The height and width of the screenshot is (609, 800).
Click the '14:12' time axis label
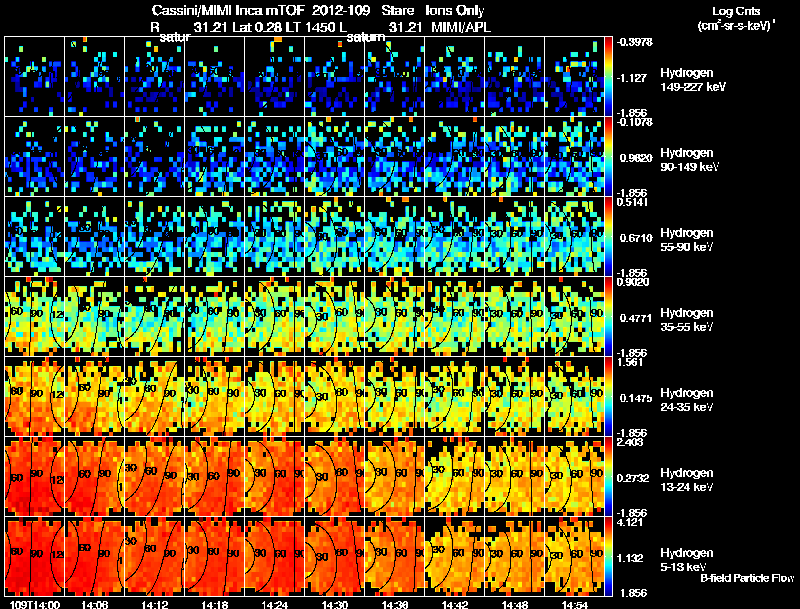tap(155, 604)
